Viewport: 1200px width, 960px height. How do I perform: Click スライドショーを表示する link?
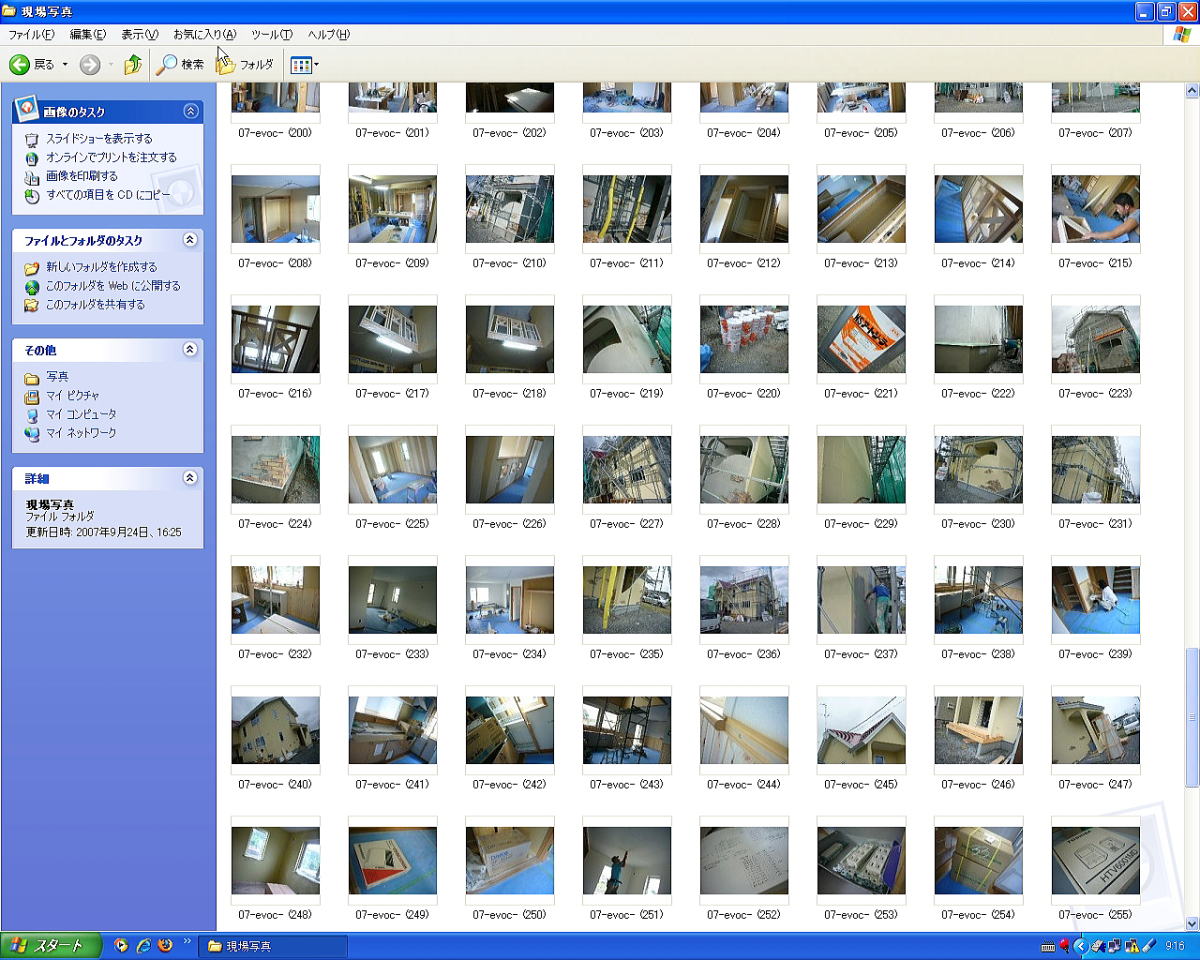[99, 139]
